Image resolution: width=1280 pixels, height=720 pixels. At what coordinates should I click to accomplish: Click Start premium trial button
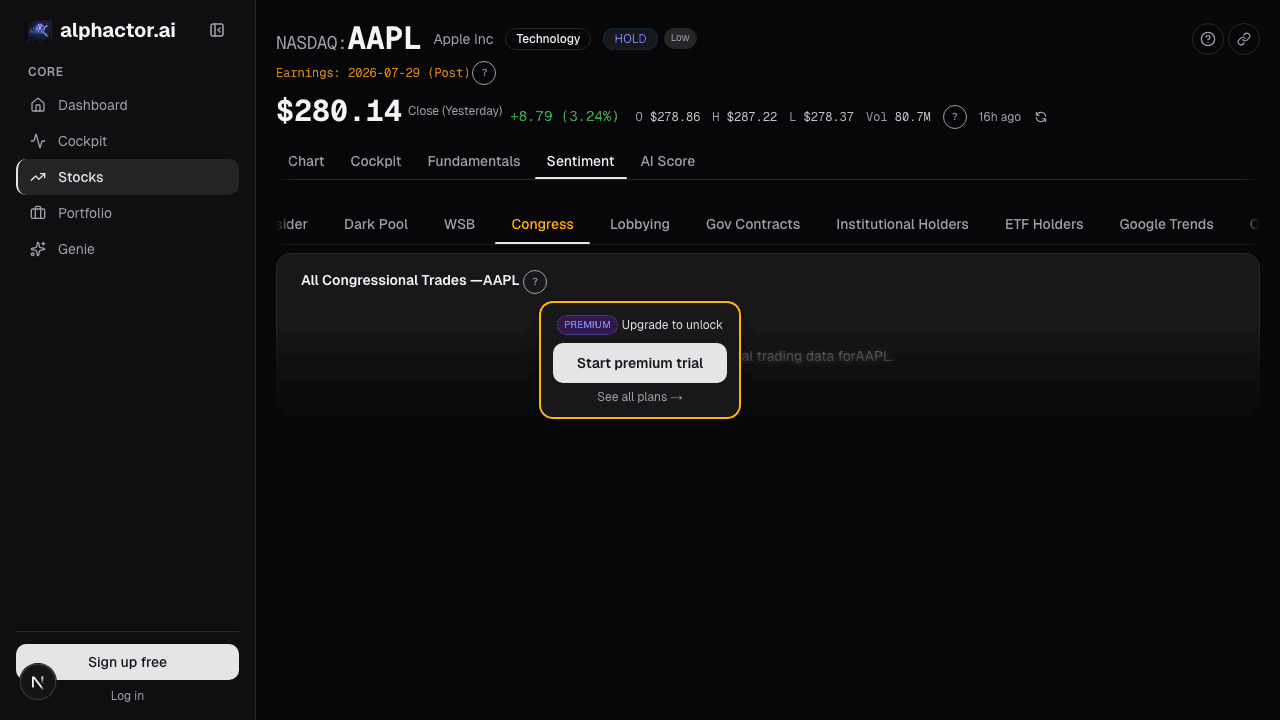tap(640, 363)
